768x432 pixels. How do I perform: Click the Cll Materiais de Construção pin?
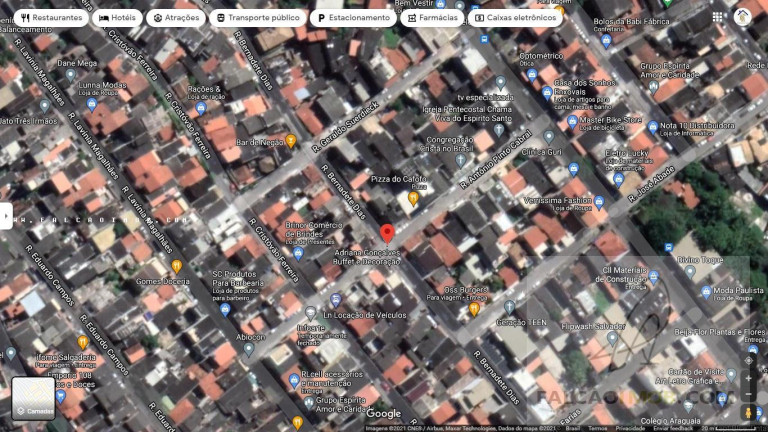(x=654, y=278)
